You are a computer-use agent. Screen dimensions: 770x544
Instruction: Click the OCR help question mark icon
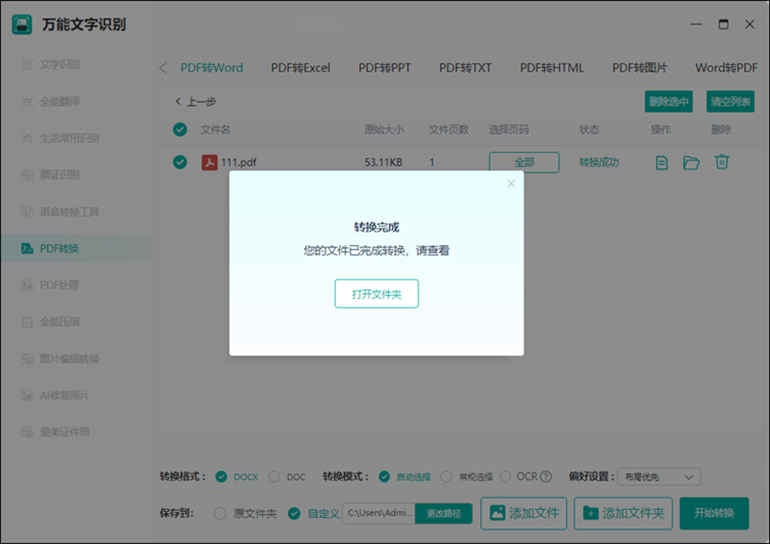(x=546, y=477)
